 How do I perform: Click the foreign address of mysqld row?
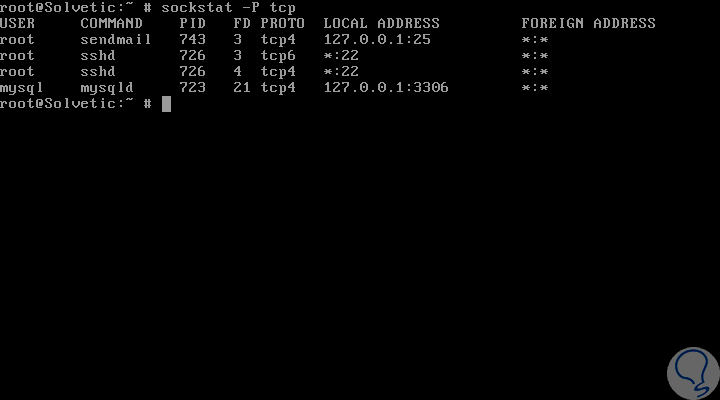pyautogui.click(x=535, y=88)
